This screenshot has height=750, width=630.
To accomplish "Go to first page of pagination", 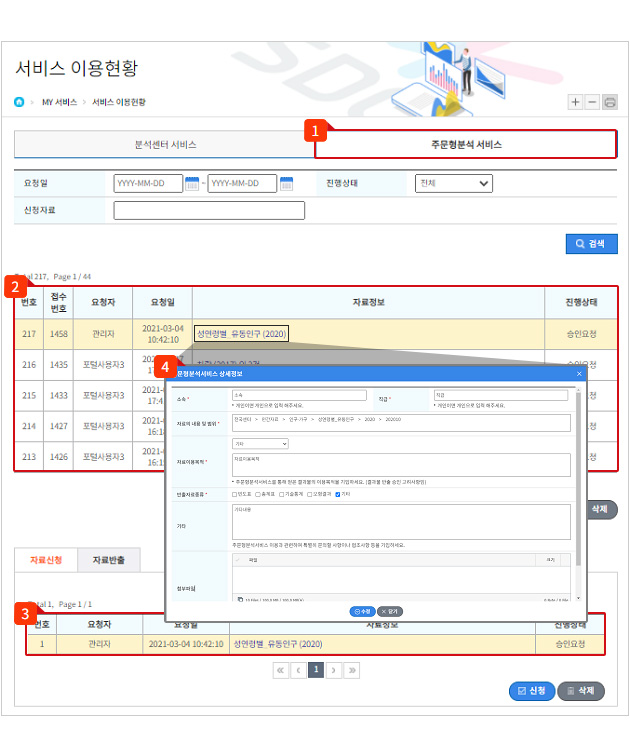I will point(280,670).
